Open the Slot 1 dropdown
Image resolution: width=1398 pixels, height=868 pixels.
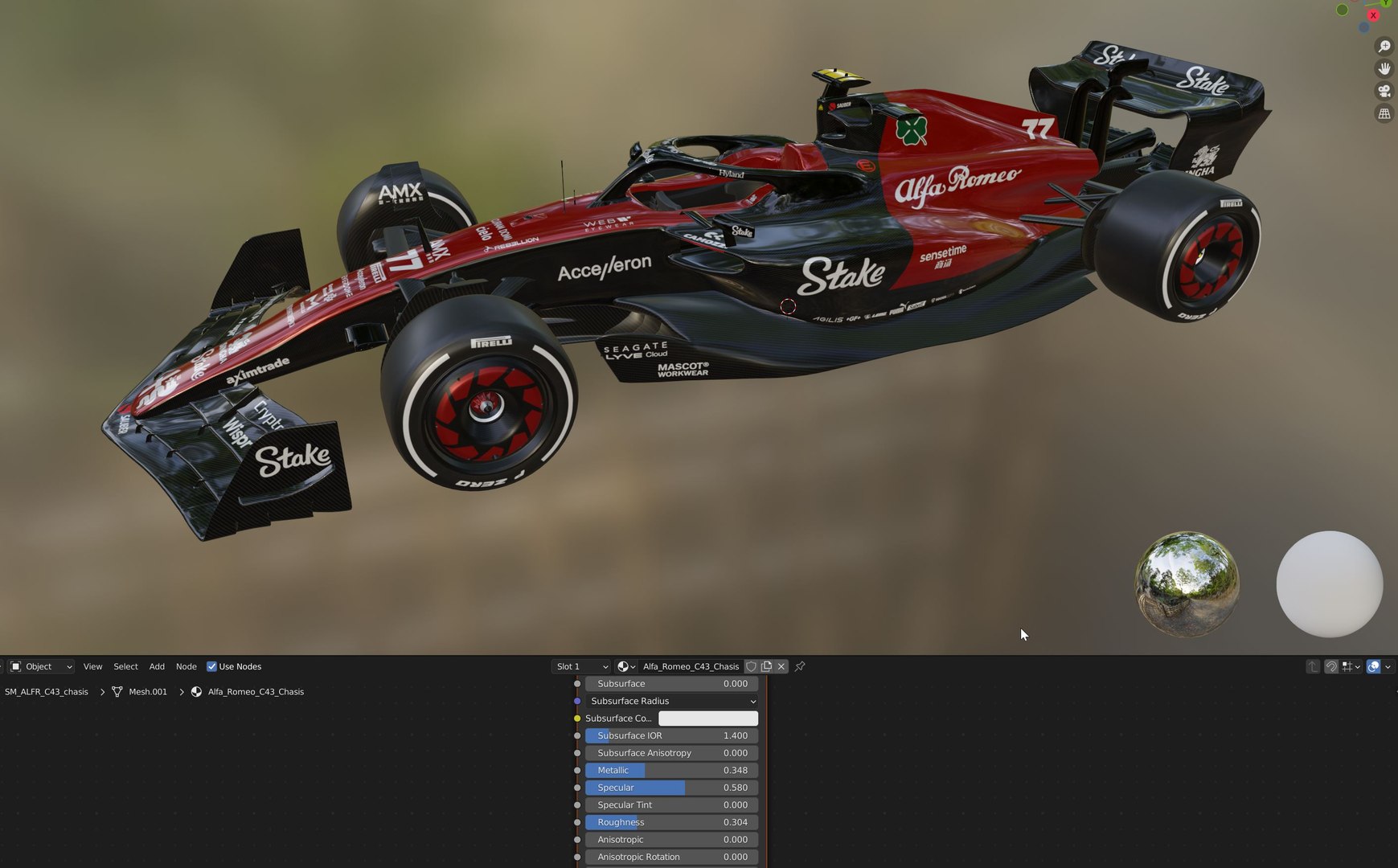tap(581, 666)
